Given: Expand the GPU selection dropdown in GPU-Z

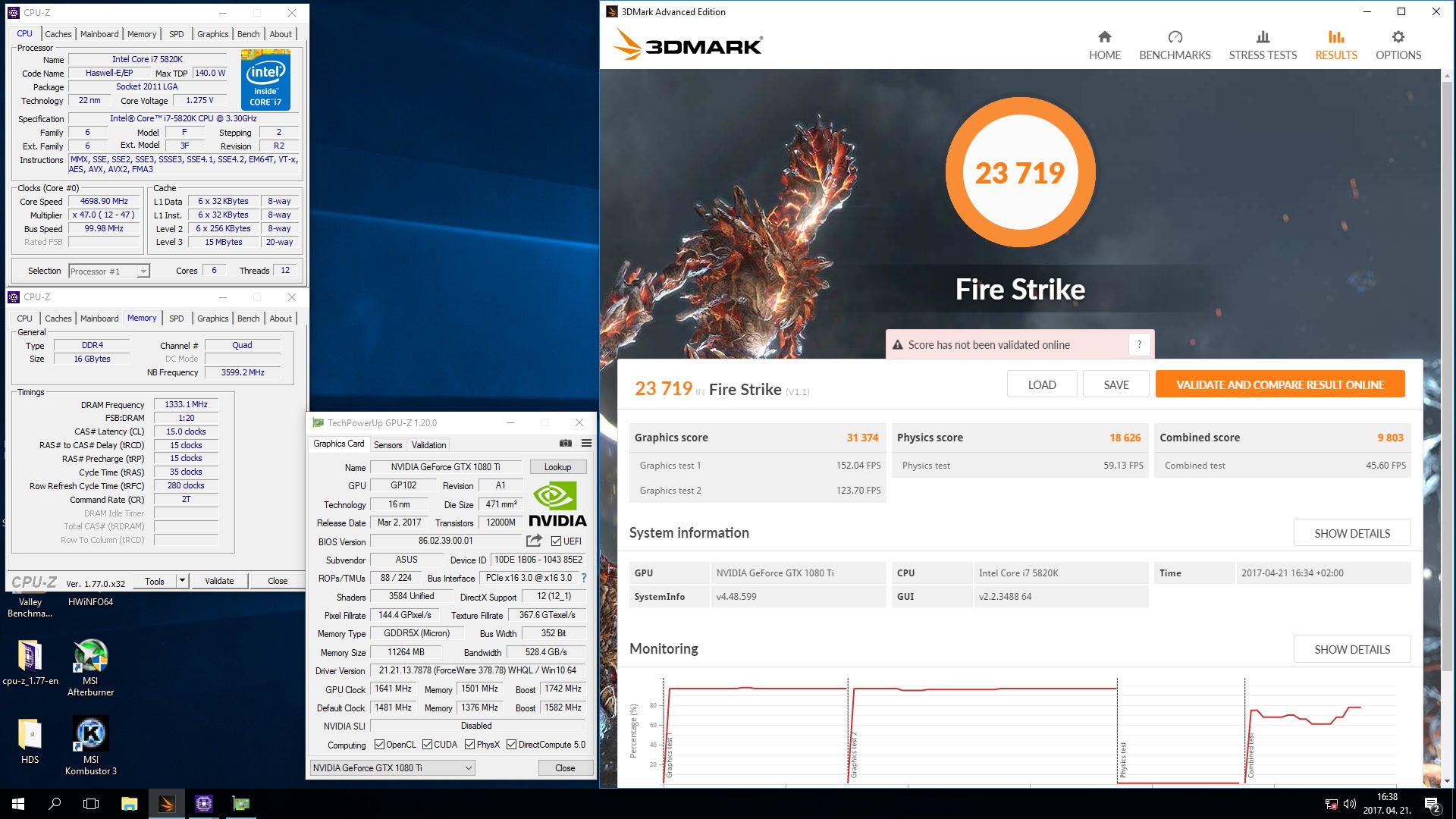Looking at the screenshot, I should 468,768.
